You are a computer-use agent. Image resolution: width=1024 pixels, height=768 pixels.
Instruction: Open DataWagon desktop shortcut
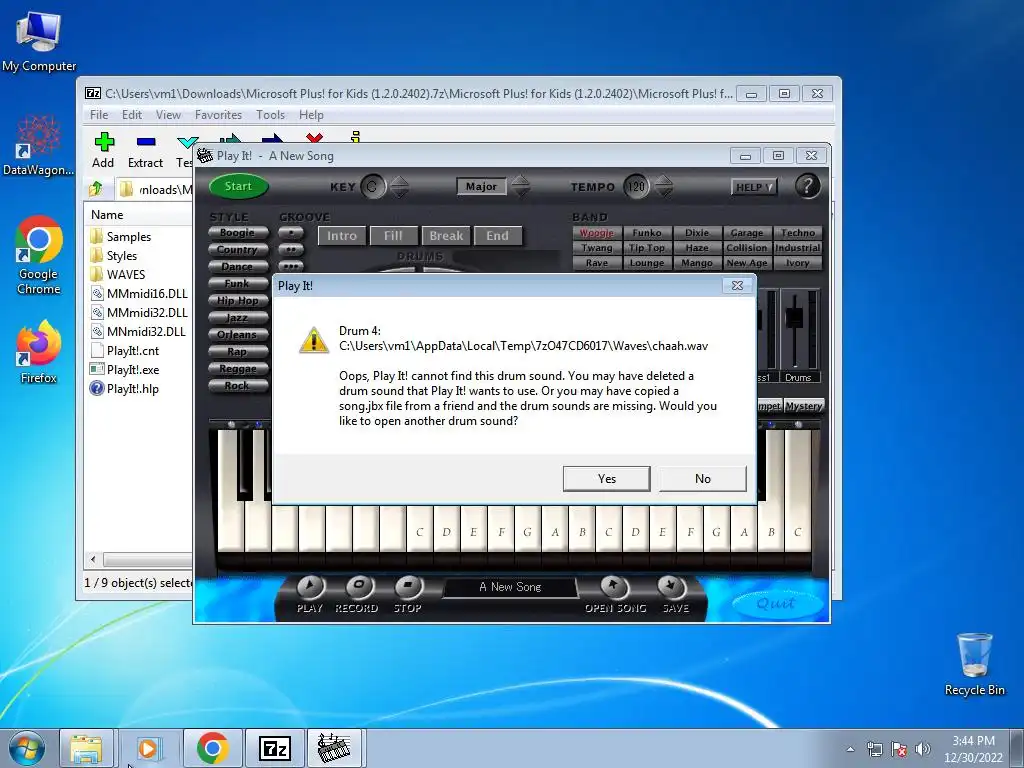point(38,144)
